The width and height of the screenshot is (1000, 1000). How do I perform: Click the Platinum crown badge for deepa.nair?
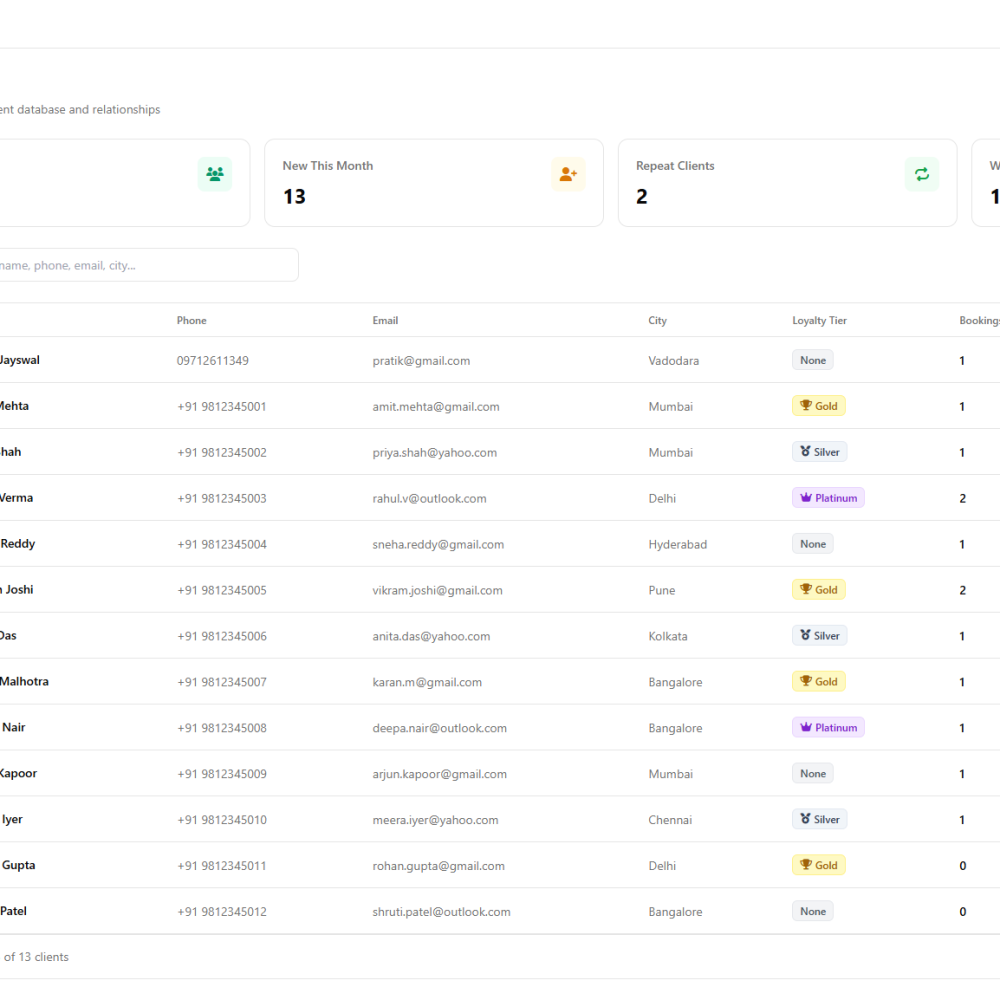point(828,728)
